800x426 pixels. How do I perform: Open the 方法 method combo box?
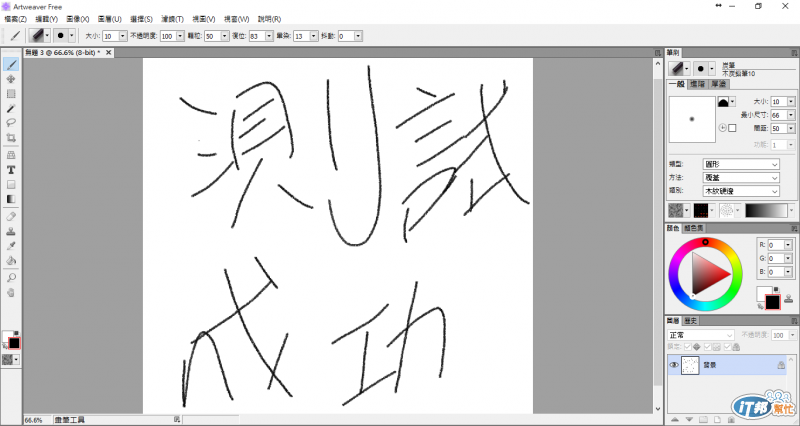pos(741,178)
